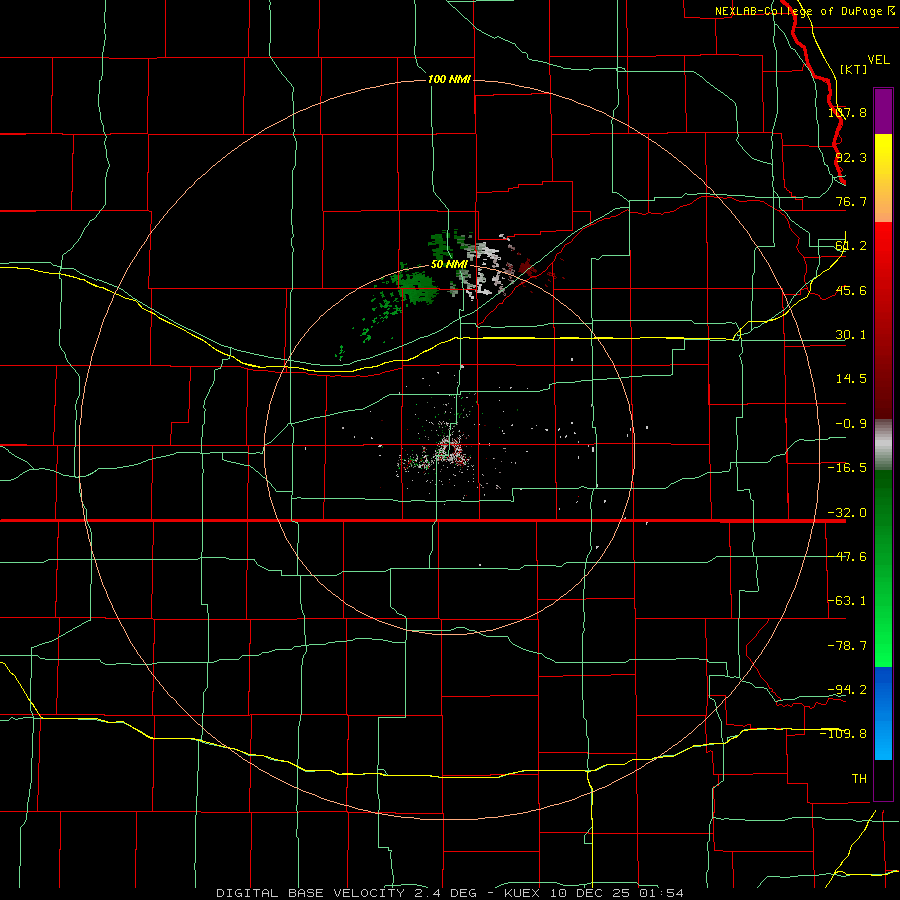Click the -78.7 velocity scale value
This screenshot has width=900, height=900.
[847, 646]
